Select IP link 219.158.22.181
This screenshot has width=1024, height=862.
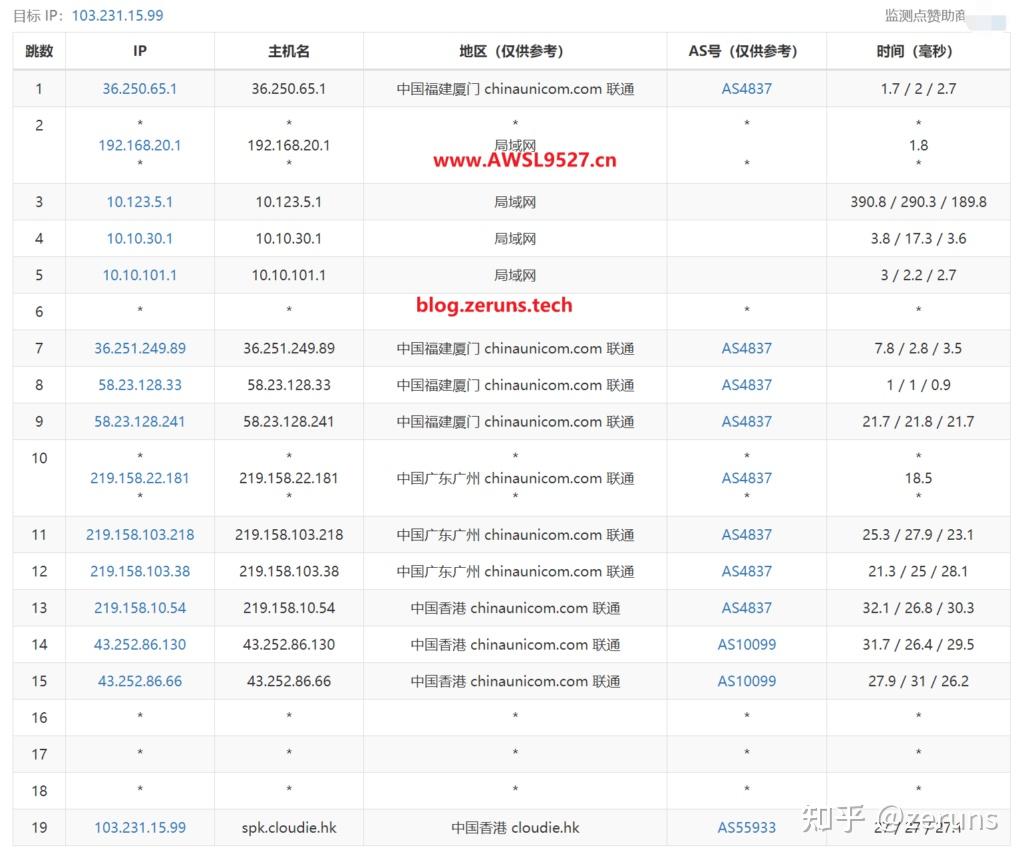tap(140, 478)
